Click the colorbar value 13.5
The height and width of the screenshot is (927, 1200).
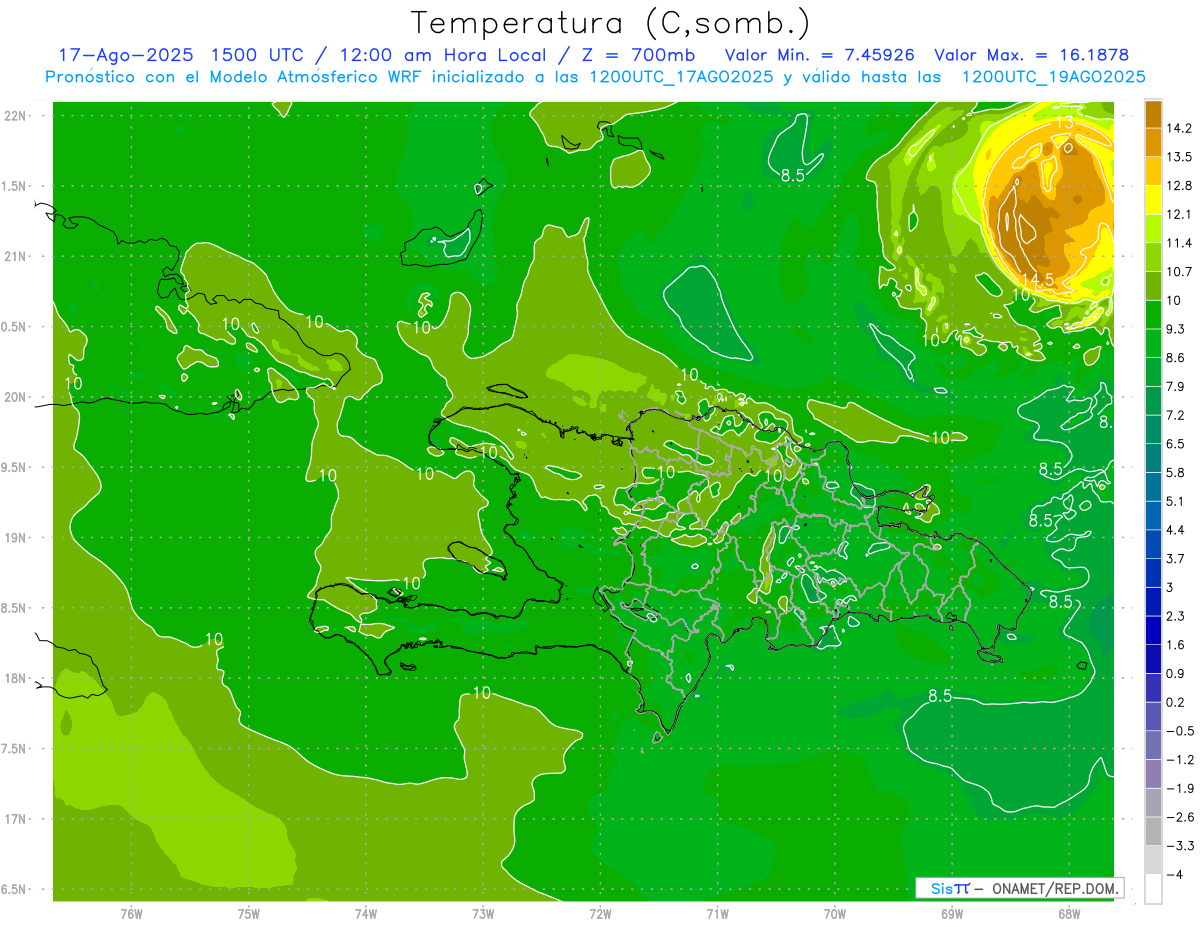1179,157
